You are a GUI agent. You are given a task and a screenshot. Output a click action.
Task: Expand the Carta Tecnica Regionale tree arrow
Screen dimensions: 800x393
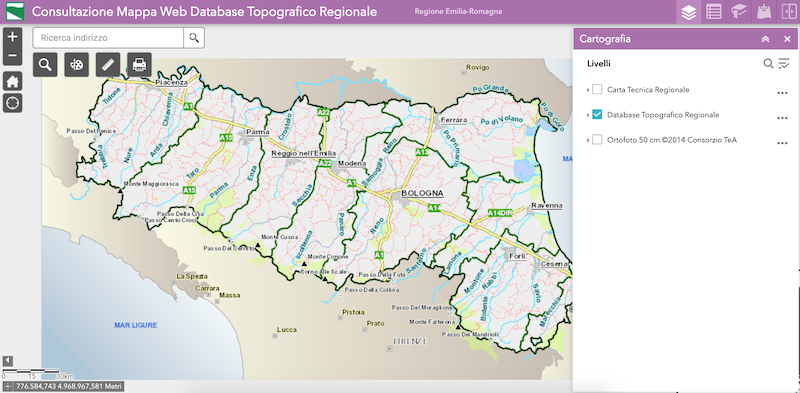588,90
